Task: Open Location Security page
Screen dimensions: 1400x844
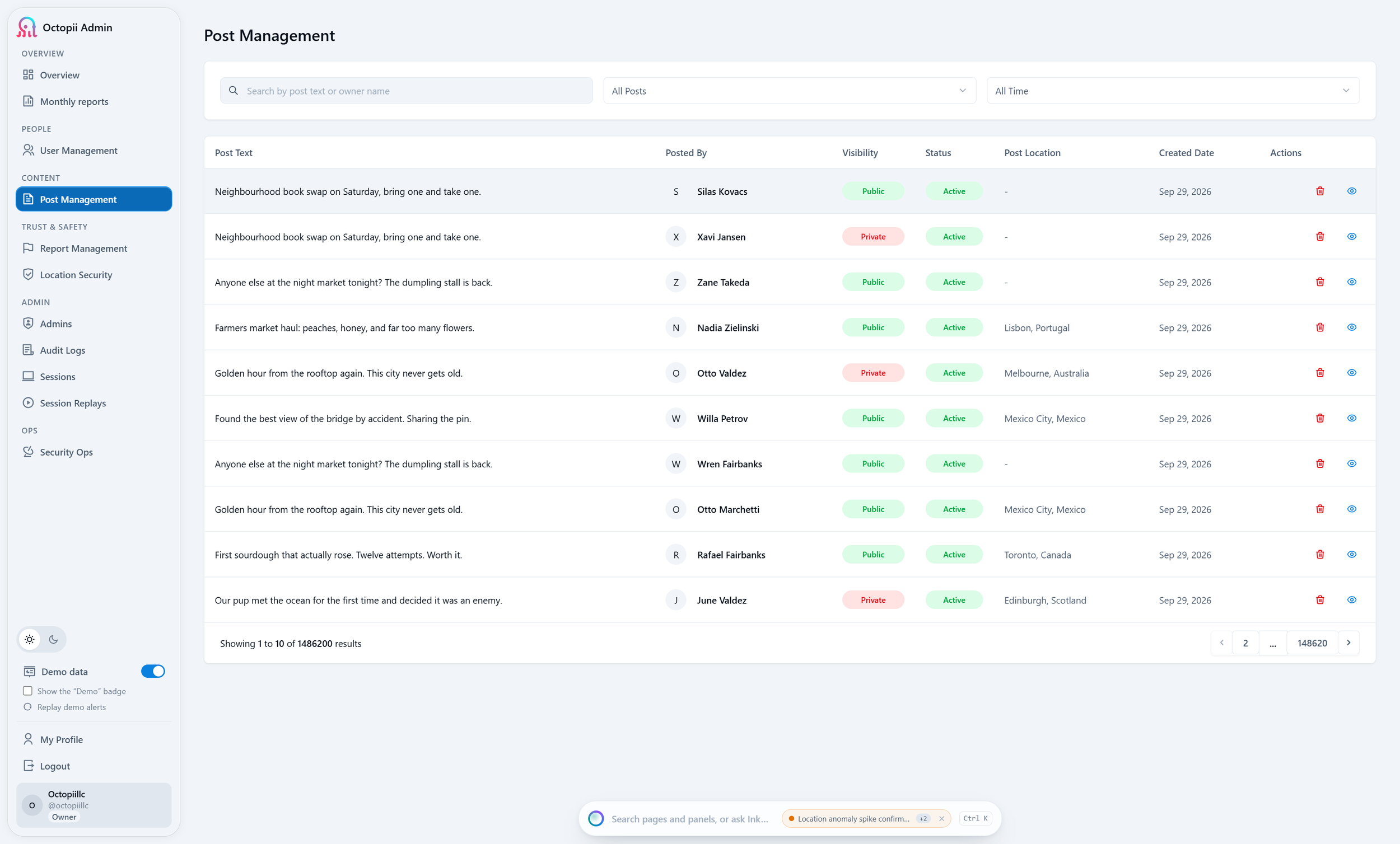Action: pyautogui.click(x=94, y=274)
